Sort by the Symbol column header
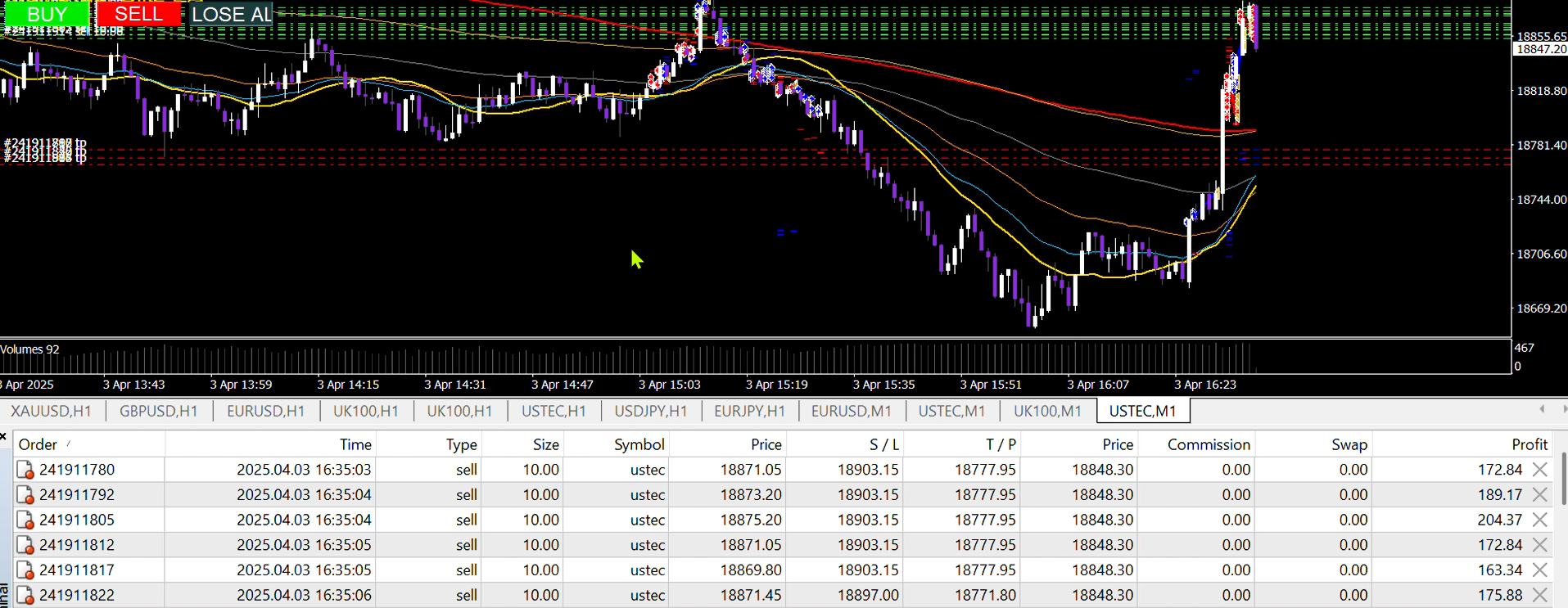The width and height of the screenshot is (1568, 608). (x=617, y=444)
